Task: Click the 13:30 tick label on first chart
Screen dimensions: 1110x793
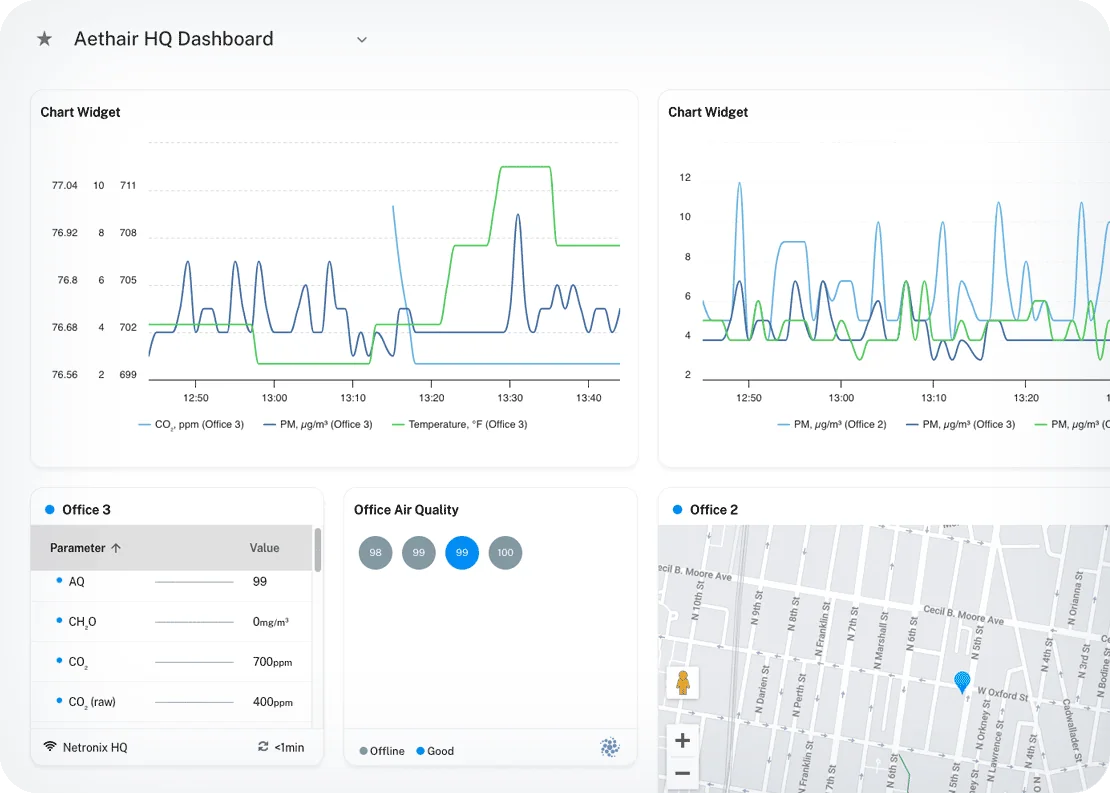Action: pos(510,398)
